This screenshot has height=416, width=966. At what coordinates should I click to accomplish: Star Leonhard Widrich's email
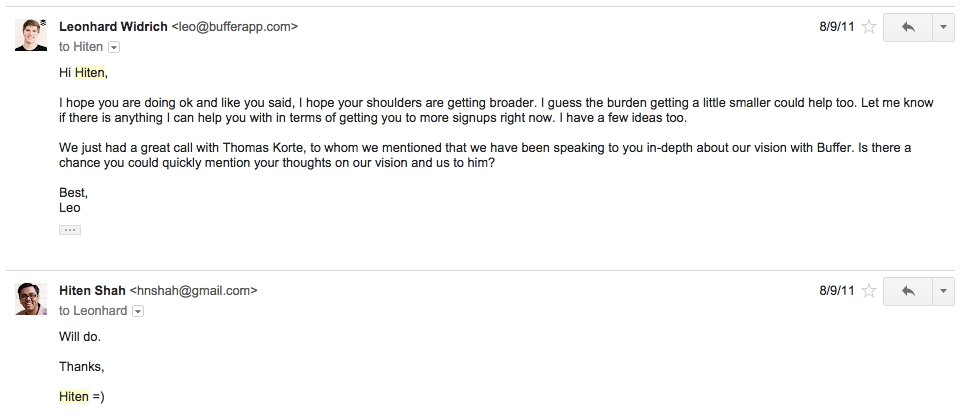coord(869,27)
